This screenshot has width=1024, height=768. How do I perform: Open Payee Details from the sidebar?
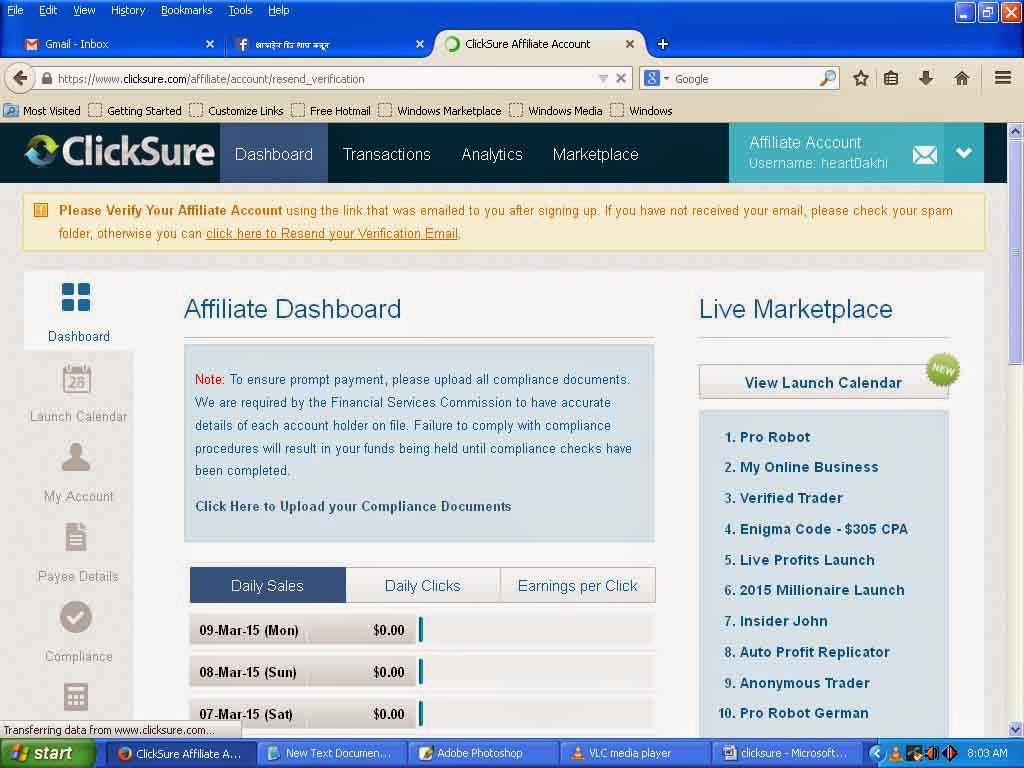[x=77, y=538]
